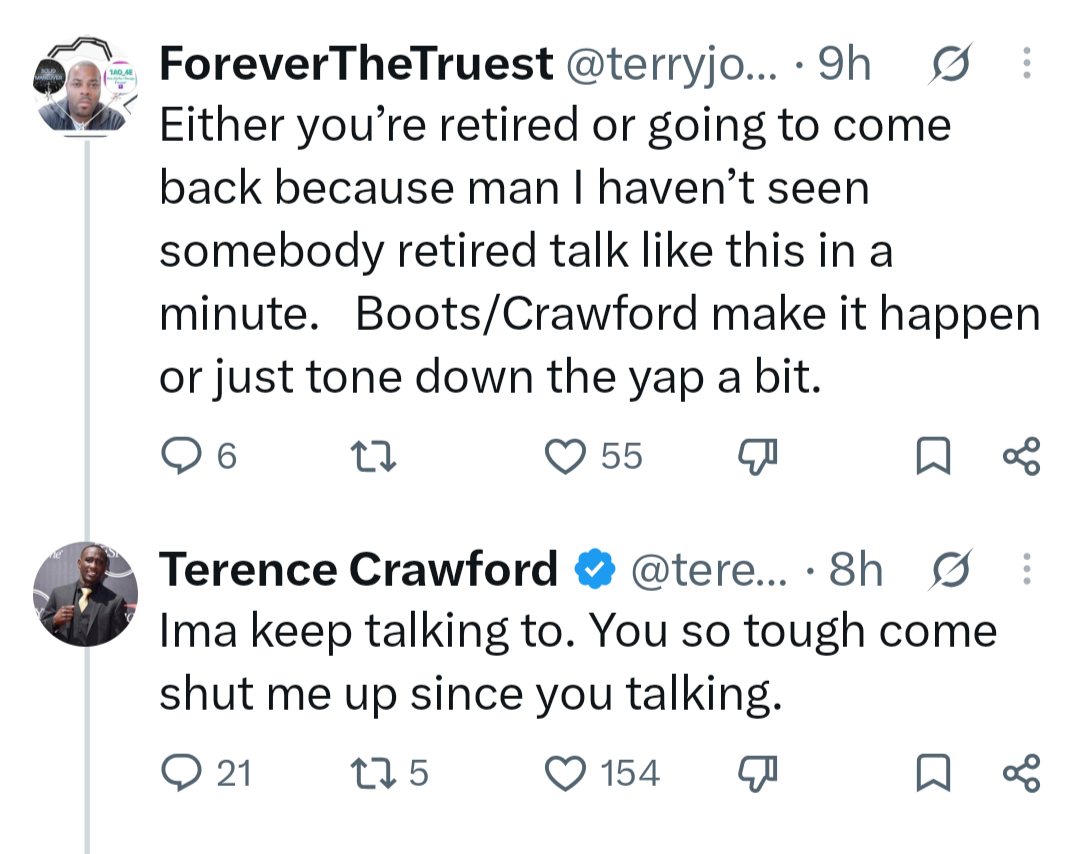This screenshot has height=854, width=1080.
Task: Retweet Terence Crawford's reply
Action: tap(389, 773)
